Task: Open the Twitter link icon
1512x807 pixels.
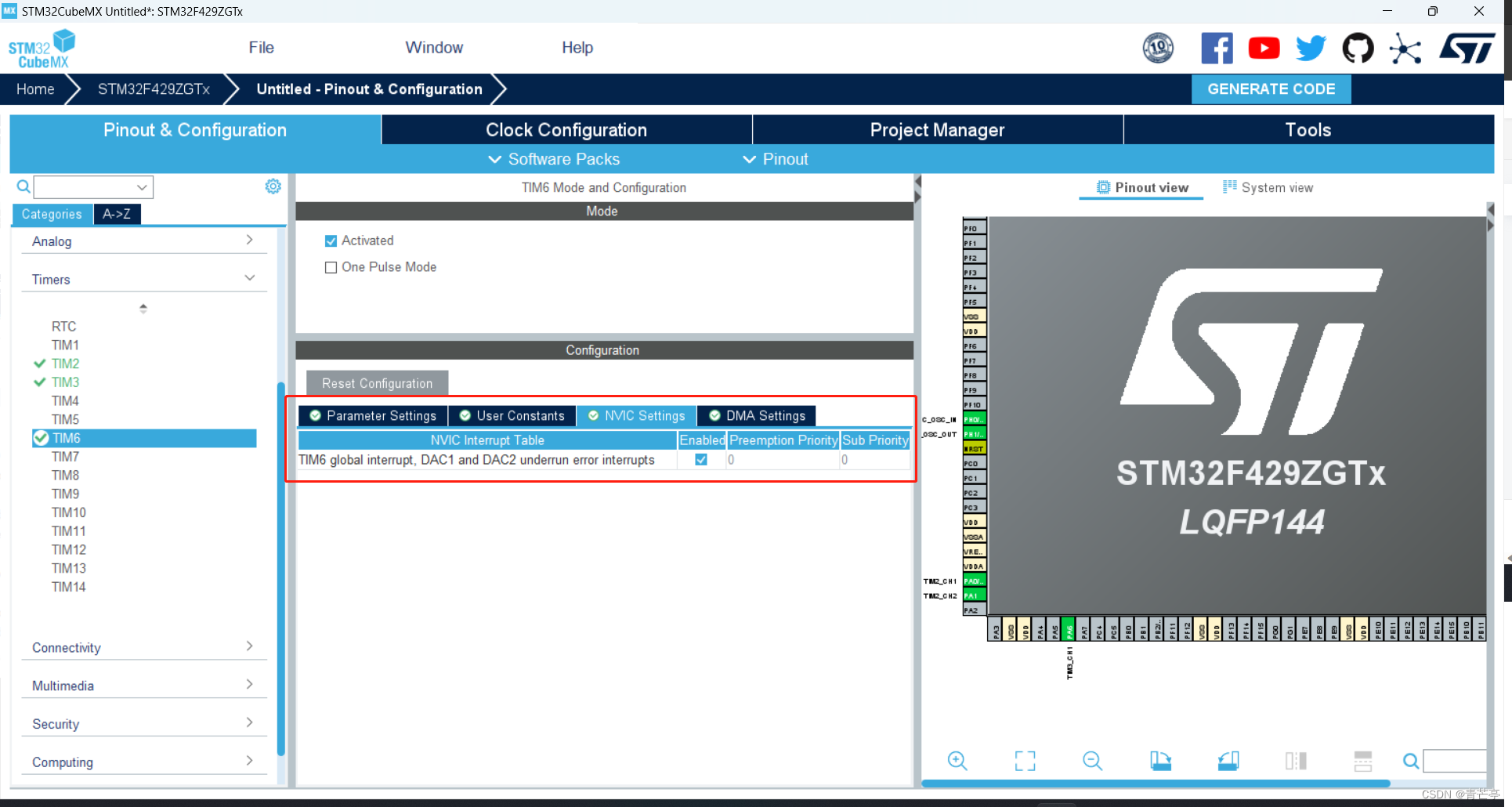Action: [1311, 49]
